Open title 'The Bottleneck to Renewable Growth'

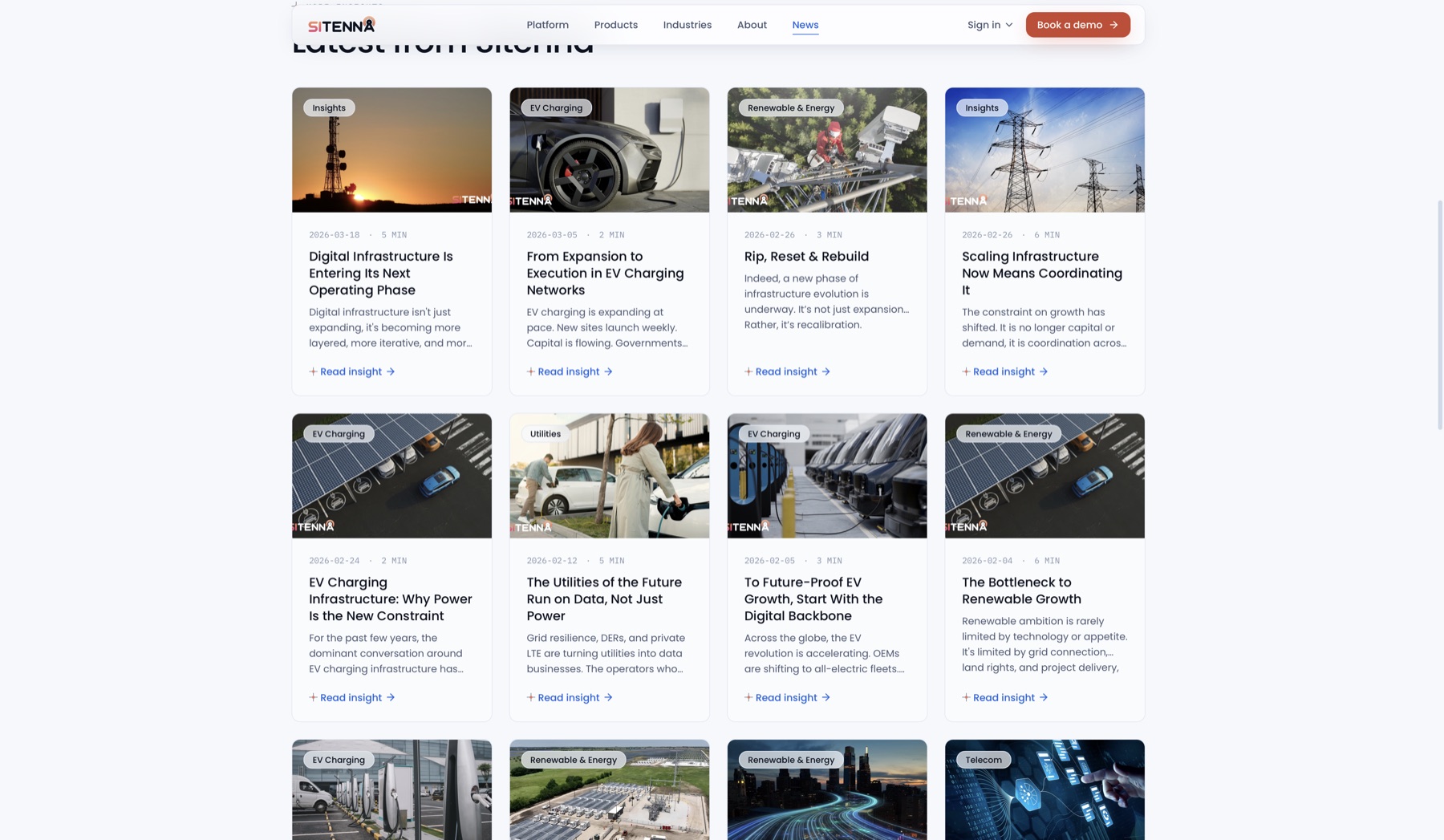[x=1021, y=590]
